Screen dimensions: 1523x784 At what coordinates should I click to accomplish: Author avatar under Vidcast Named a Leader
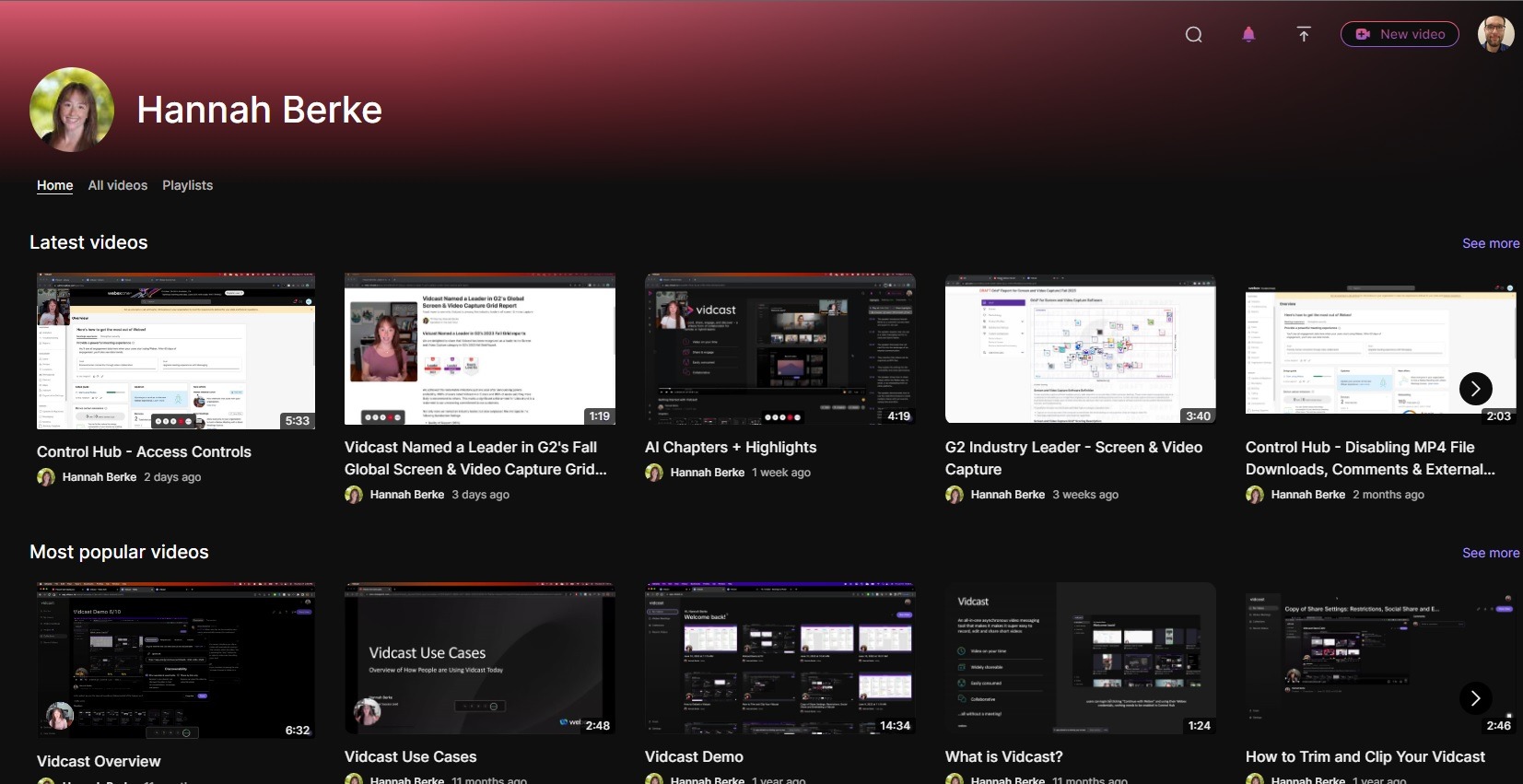pyautogui.click(x=354, y=495)
